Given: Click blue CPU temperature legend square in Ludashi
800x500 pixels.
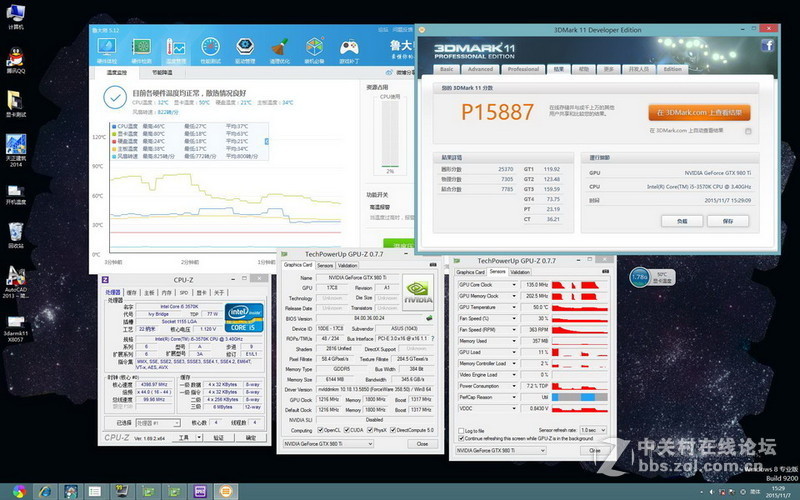Looking at the screenshot, I should pyautogui.click(x=114, y=126).
